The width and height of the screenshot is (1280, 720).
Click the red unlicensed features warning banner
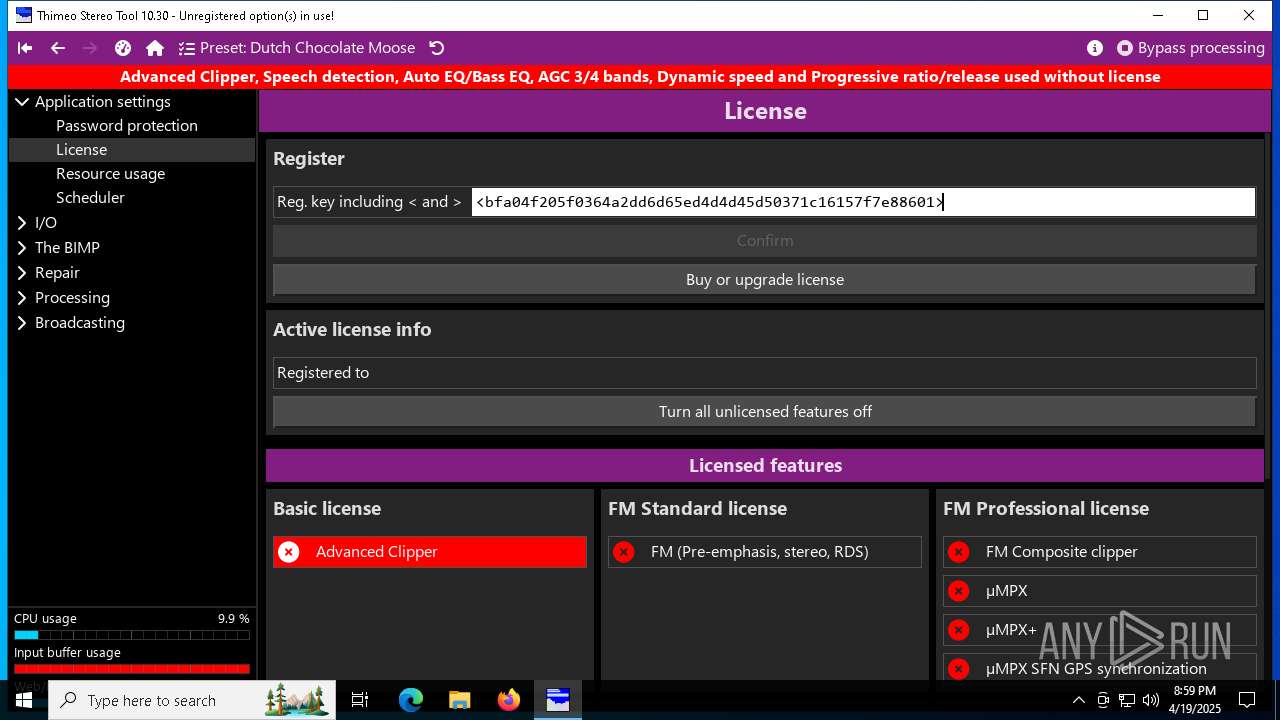pos(640,77)
